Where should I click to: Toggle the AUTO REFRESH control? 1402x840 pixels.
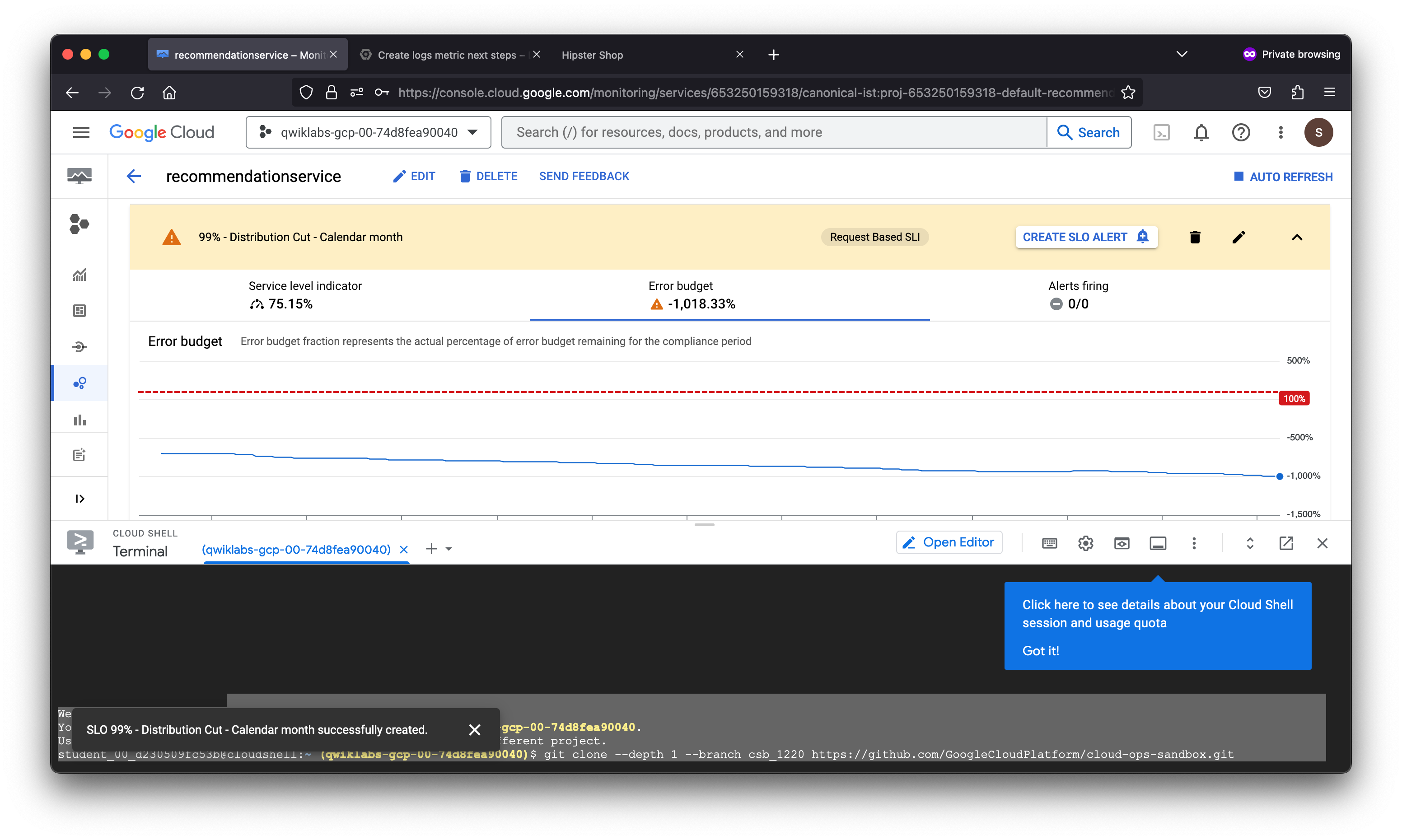click(1283, 177)
